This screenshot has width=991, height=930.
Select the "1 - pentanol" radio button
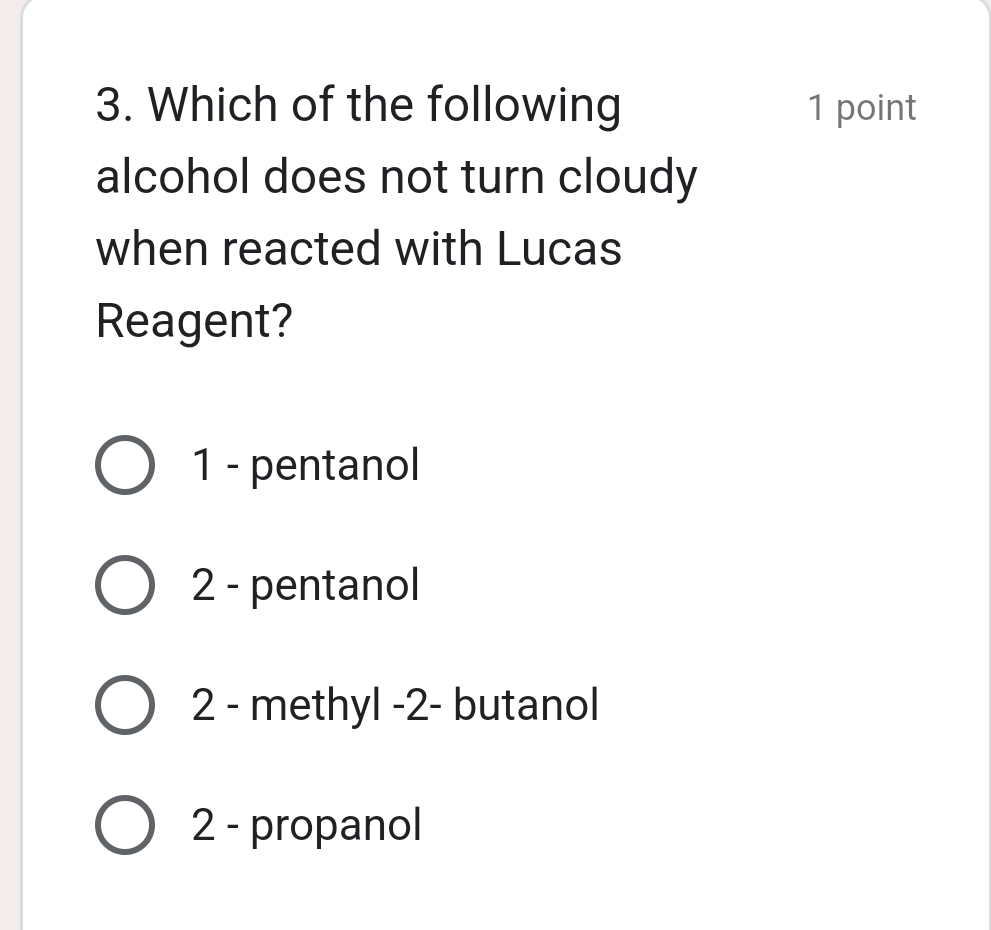tap(124, 464)
